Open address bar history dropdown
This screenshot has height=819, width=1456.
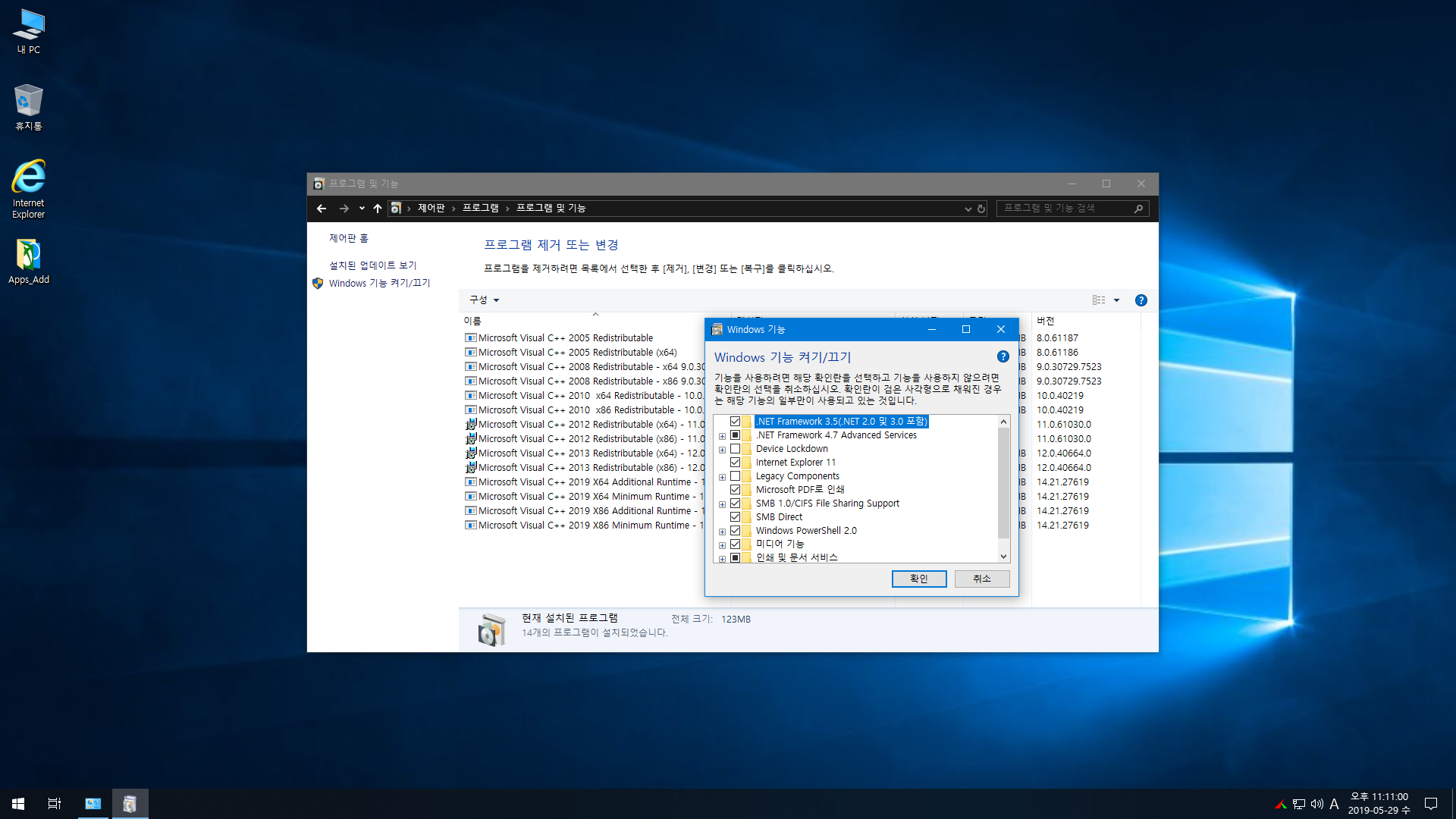click(968, 209)
